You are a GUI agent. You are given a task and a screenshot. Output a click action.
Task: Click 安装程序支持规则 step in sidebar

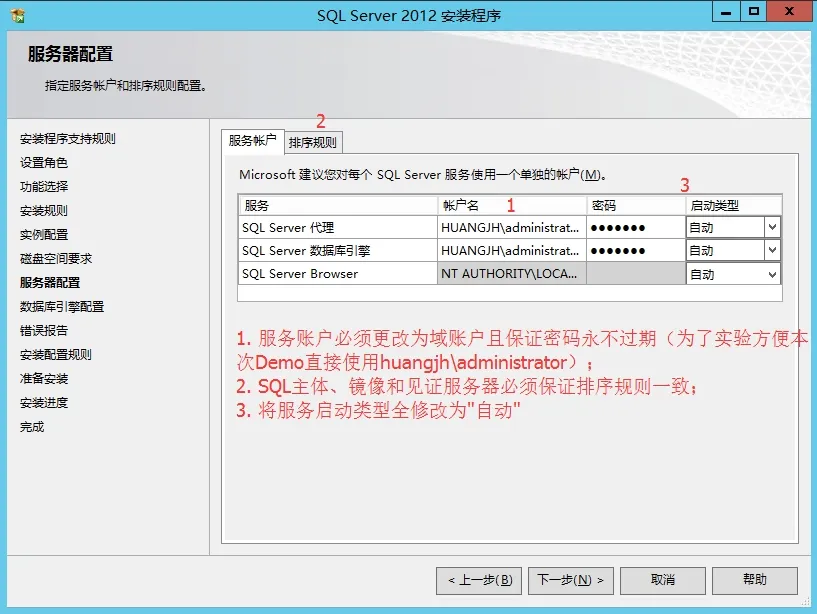[x=68, y=139]
